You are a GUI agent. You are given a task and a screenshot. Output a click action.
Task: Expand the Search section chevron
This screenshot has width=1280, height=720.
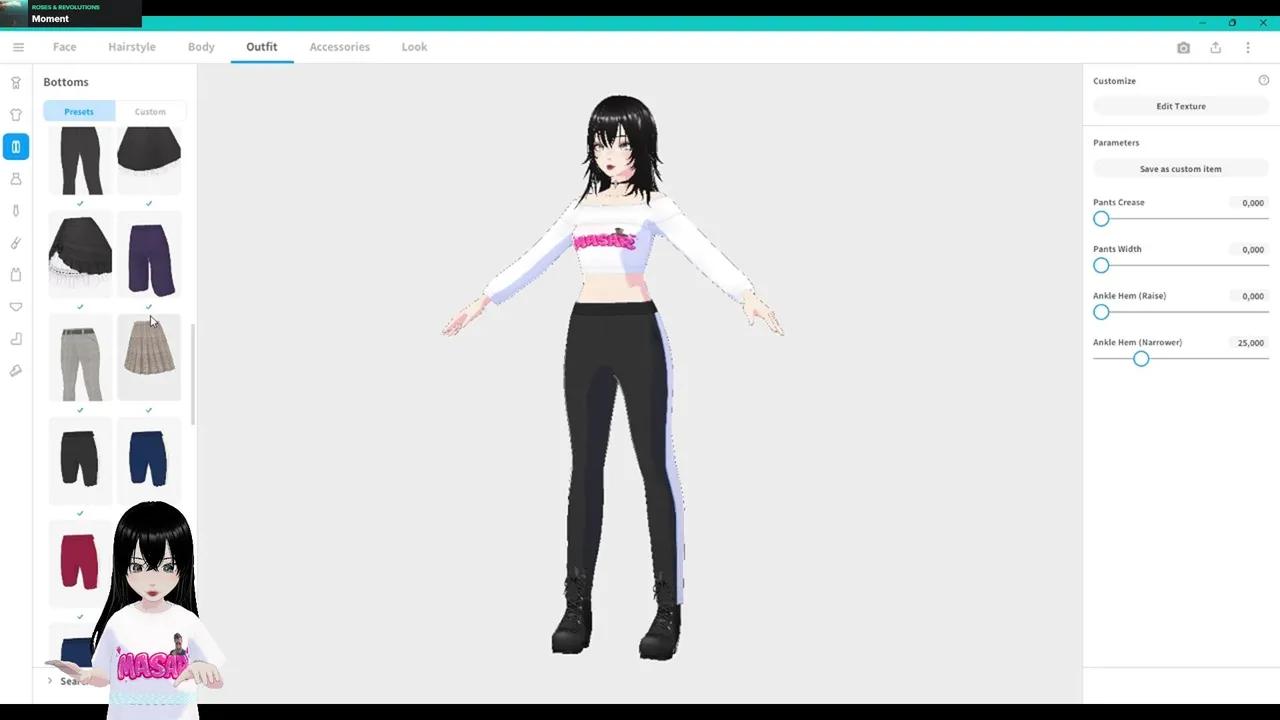point(50,681)
